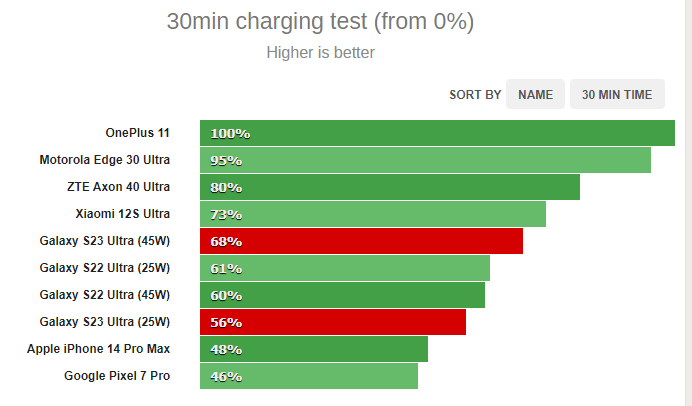Viewport: 692px width, 406px height.
Task: Click red Galaxy S23 Ultra (25W) bar
Action: (x=333, y=322)
